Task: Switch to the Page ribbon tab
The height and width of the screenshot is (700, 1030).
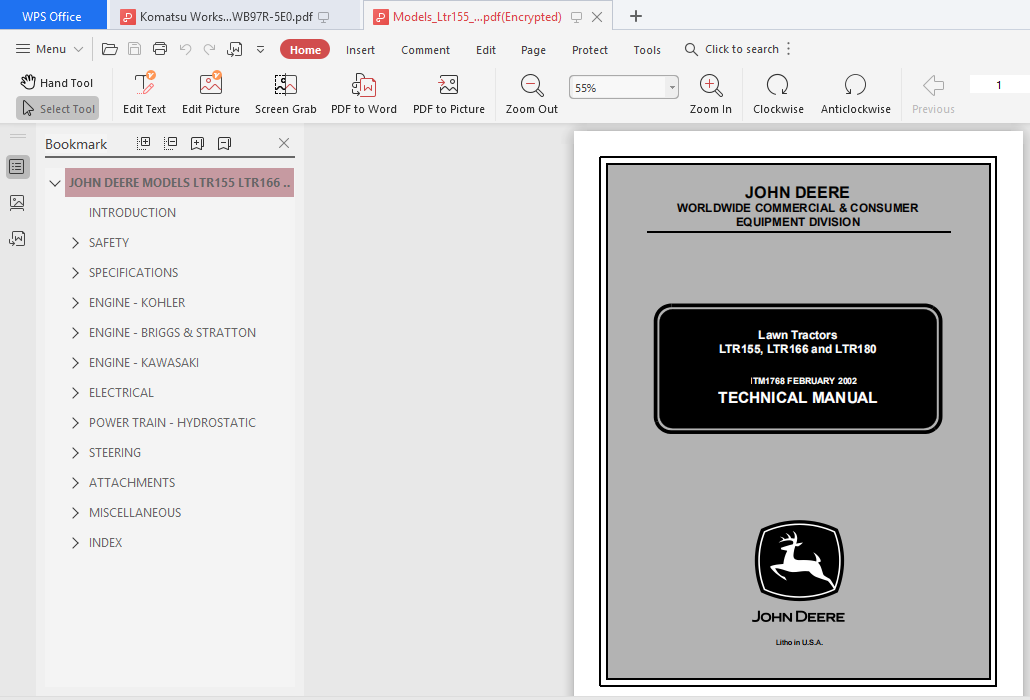Action: (x=533, y=50)
